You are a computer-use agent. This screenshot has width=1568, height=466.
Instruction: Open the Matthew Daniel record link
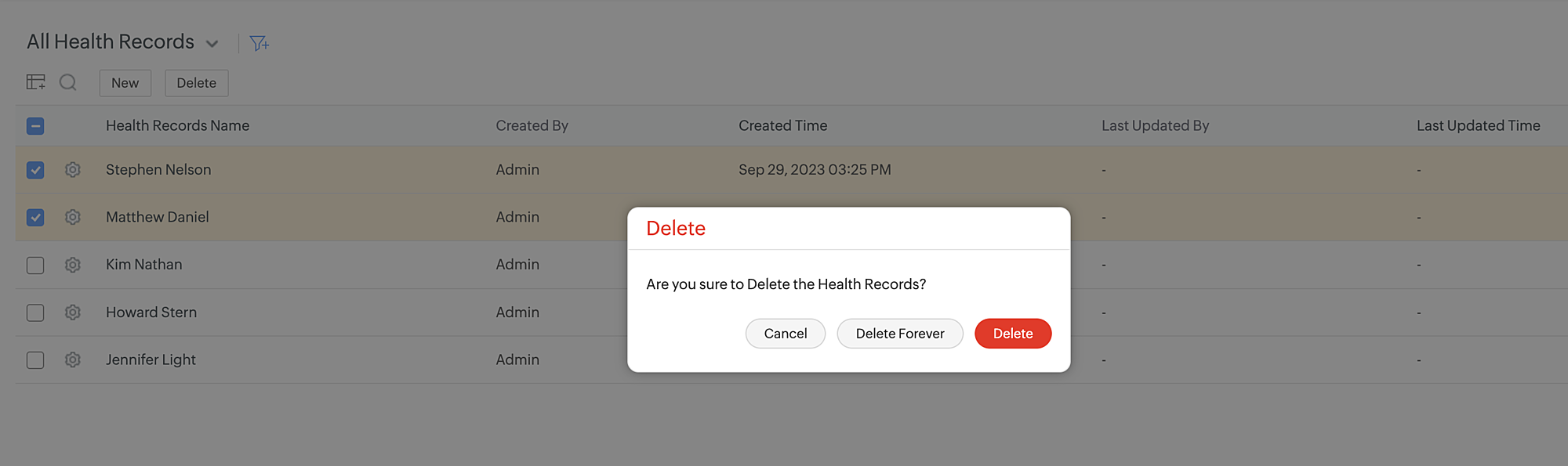tap(157, 217)
